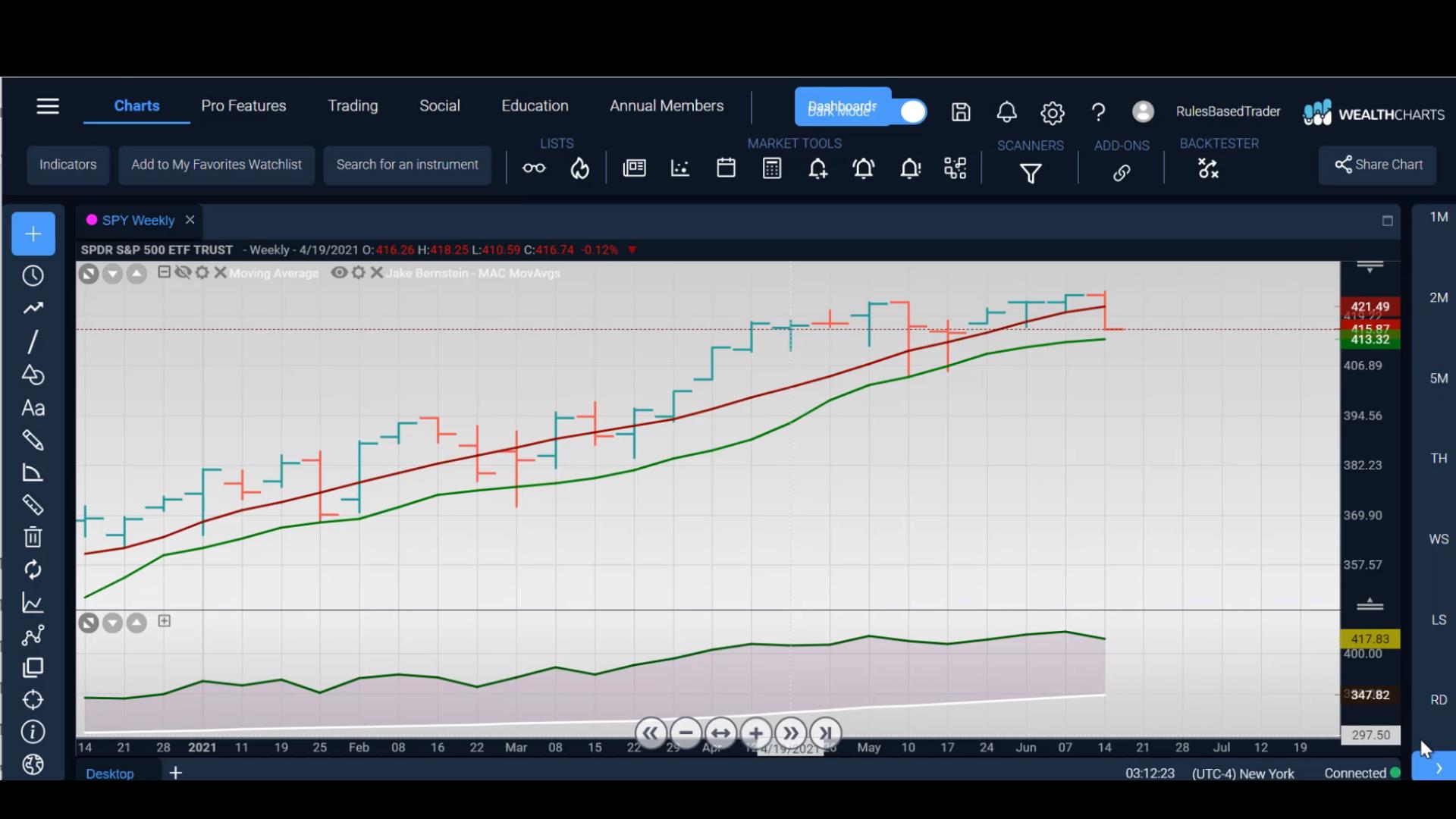Select the Aa text tool

[33, 408]
